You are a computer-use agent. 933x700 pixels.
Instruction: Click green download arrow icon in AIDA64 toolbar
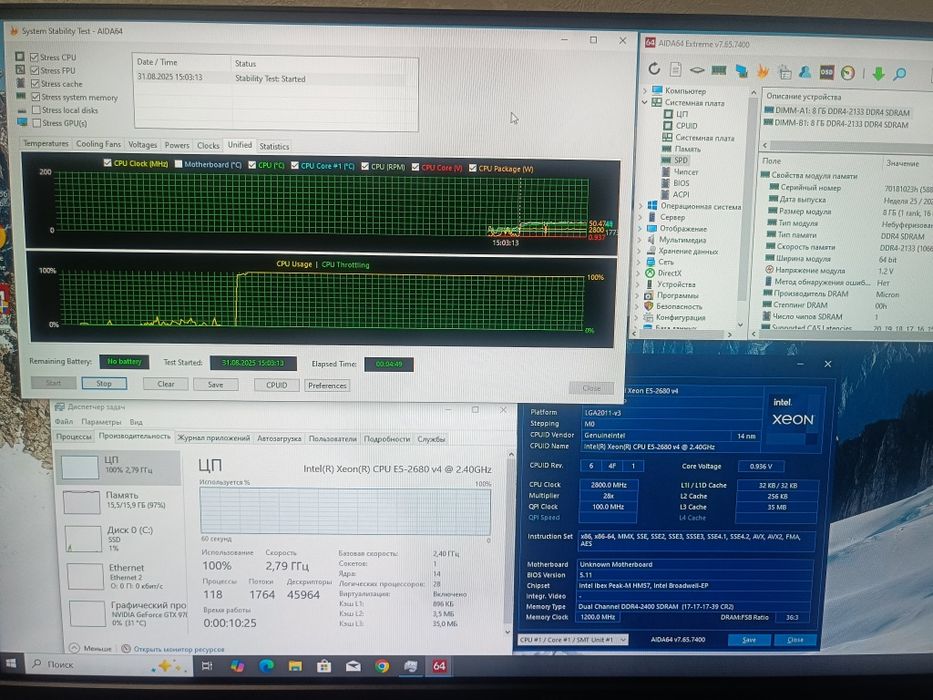(x=878, y=73)
